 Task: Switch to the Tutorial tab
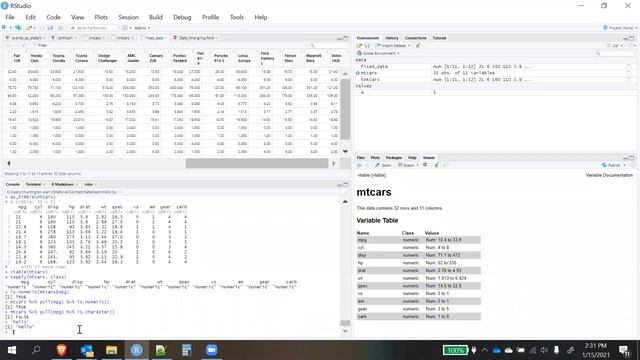point(439,38)
